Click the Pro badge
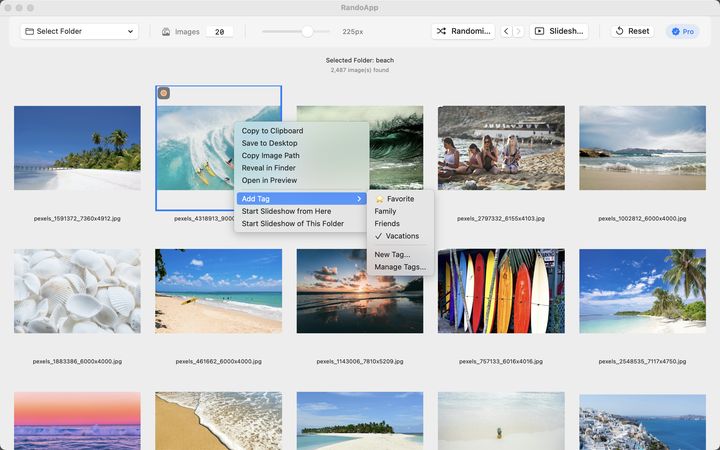The height and width of the screenshot is (450, 720). (682, 31)
